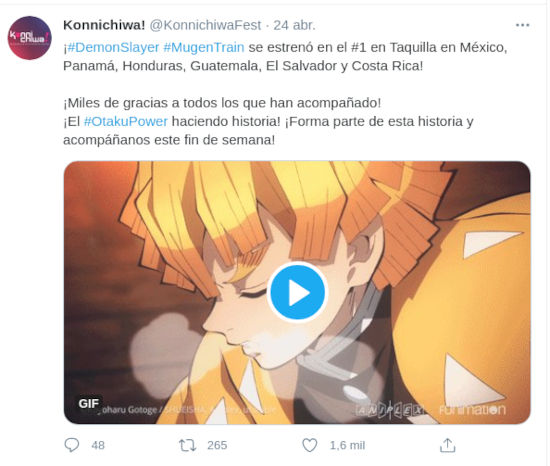Open the anime GIF thumbnail image
550x466 pixels.
(297, 293)
